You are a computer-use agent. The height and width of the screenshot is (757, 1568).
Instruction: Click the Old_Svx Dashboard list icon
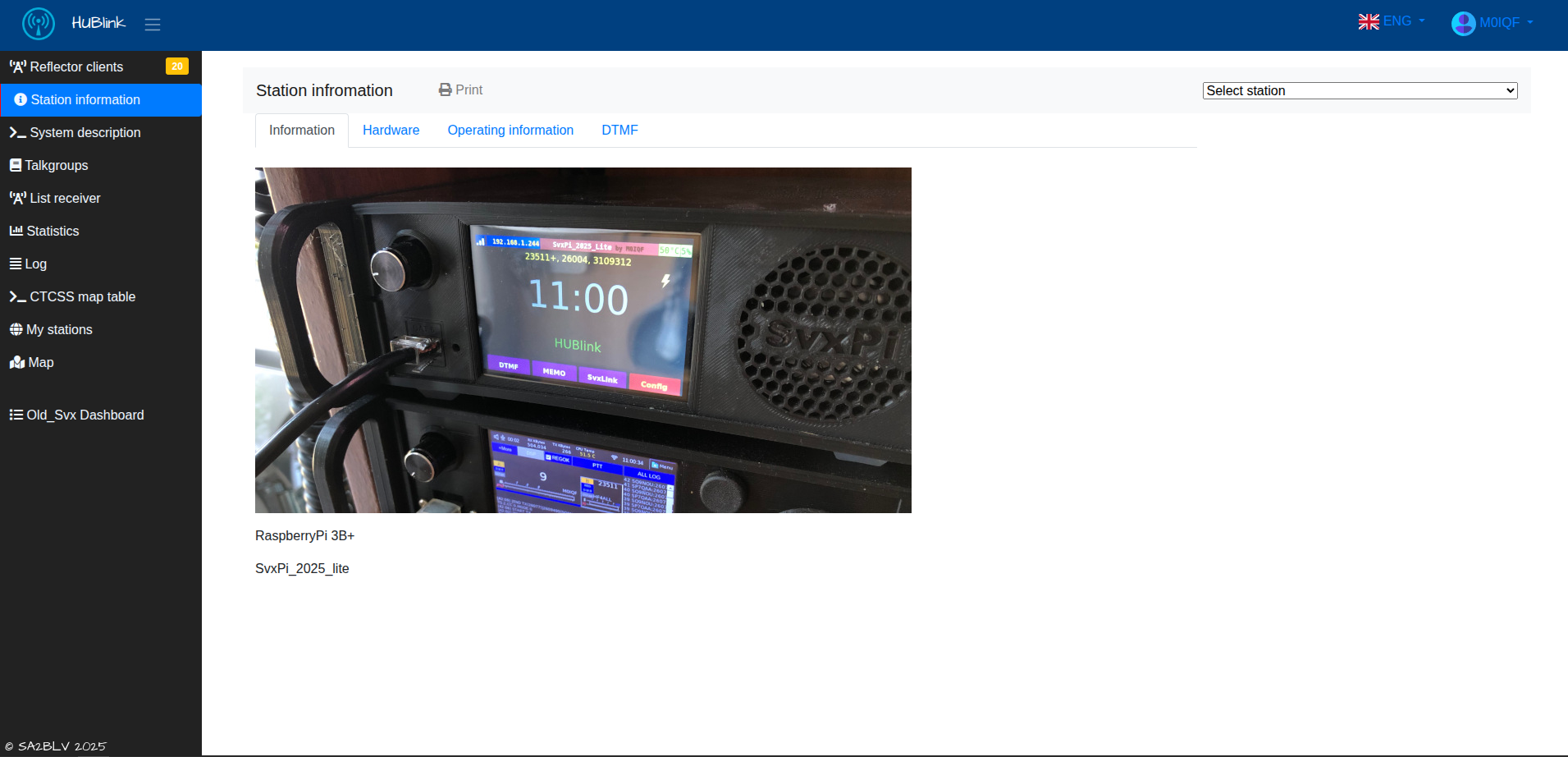point(16,415)
